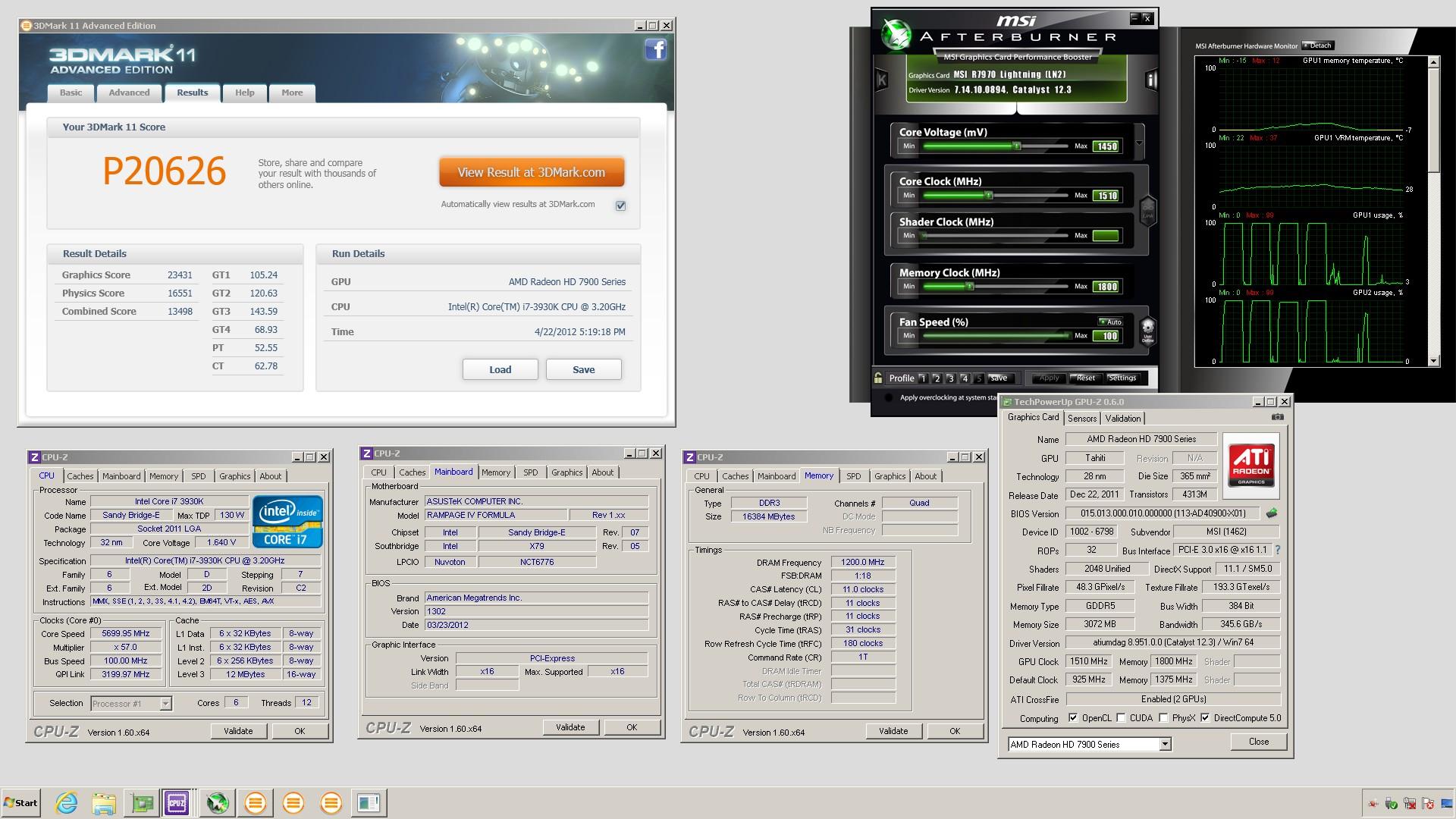Switch to the 3DMark Basic tab

(71, 93)
